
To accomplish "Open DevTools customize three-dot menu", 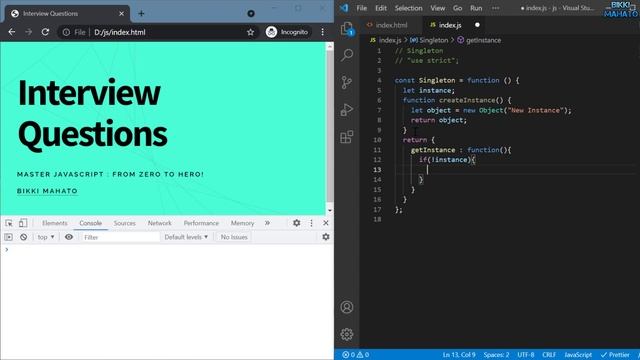I will 311,223.
